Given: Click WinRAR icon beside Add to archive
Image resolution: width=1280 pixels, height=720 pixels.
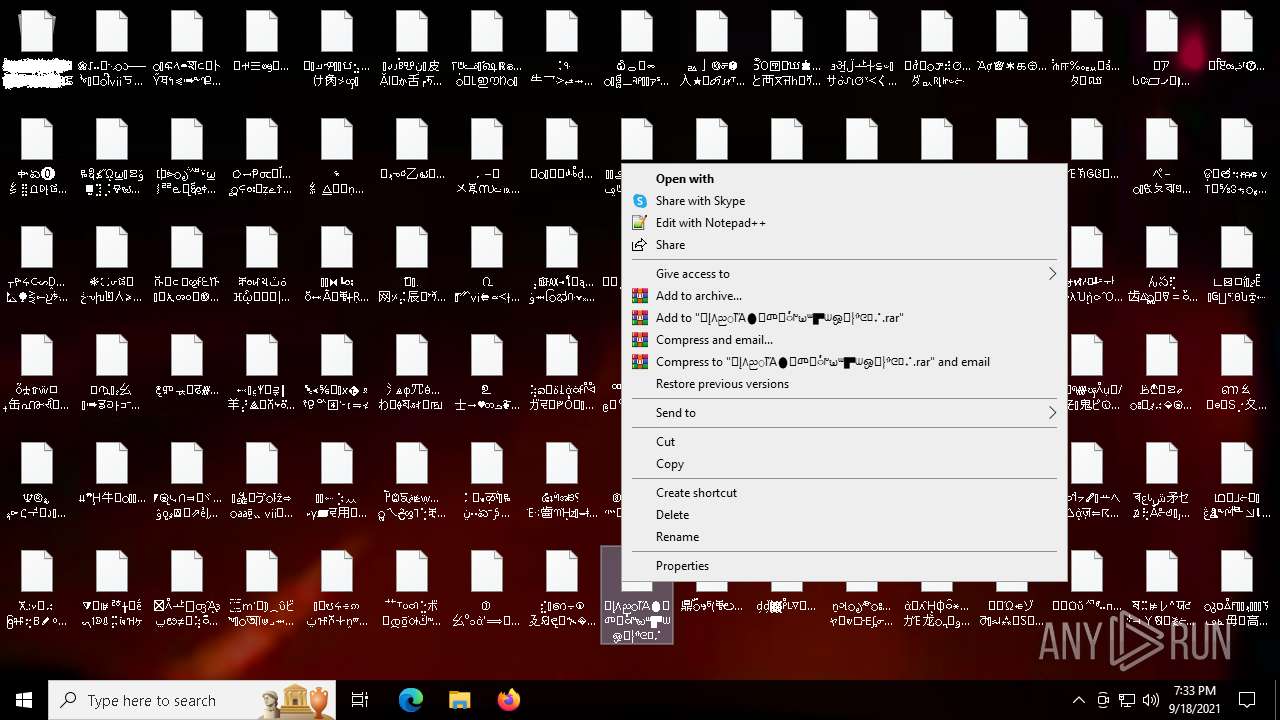Looking at the screenshot, I should (640, 296).
